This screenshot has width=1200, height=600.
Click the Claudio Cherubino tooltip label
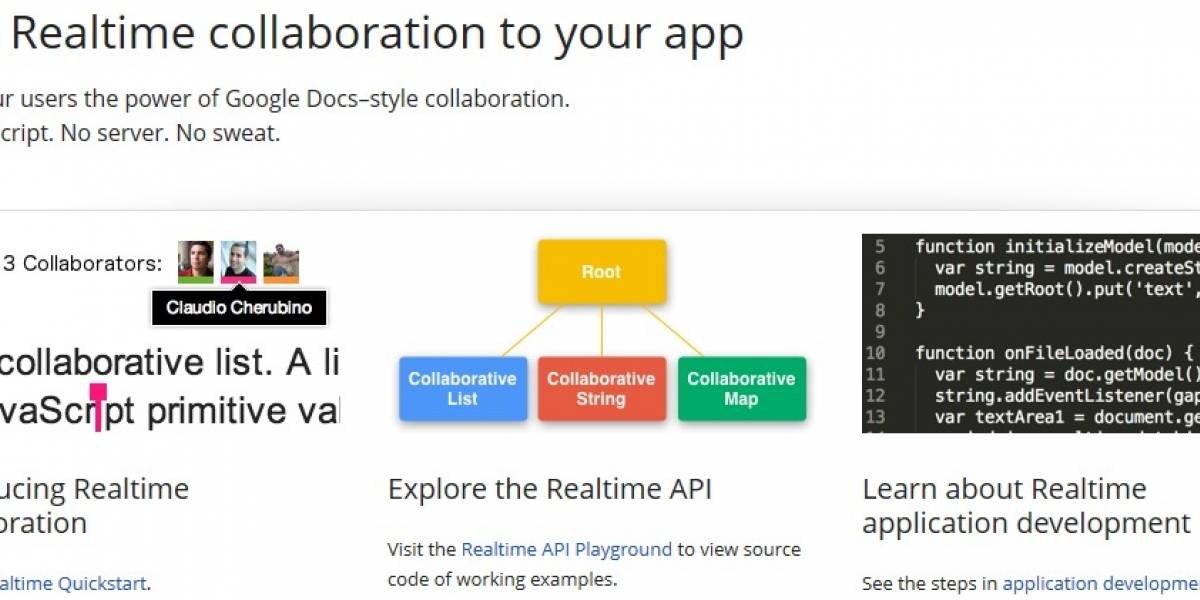tap(239, 308)
